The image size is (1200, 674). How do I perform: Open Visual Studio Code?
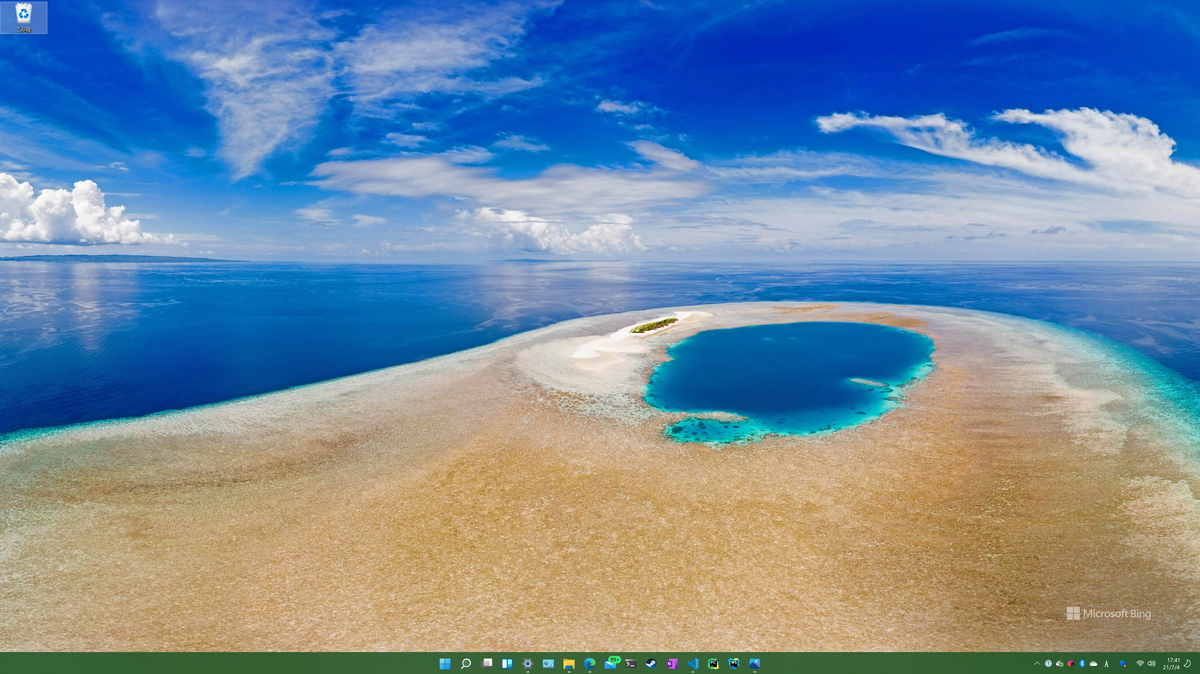click(x=693, y=663)
